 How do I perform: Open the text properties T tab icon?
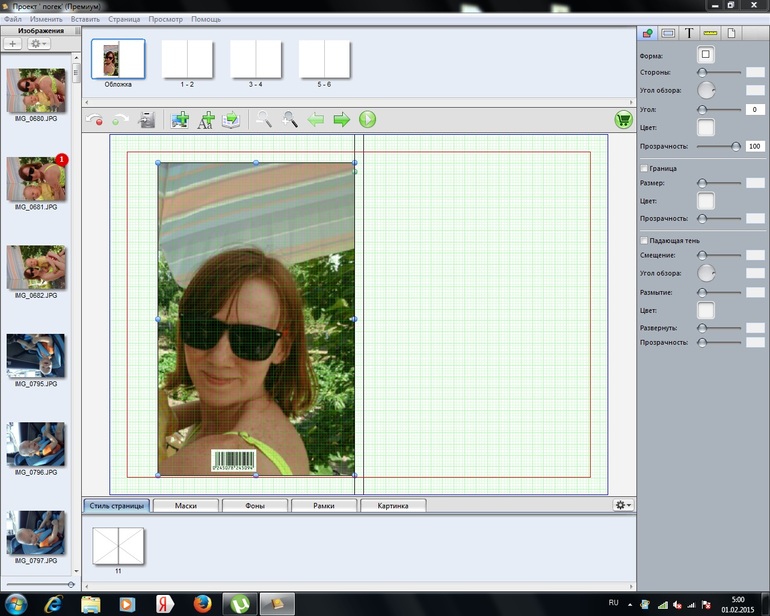[688, 33]
